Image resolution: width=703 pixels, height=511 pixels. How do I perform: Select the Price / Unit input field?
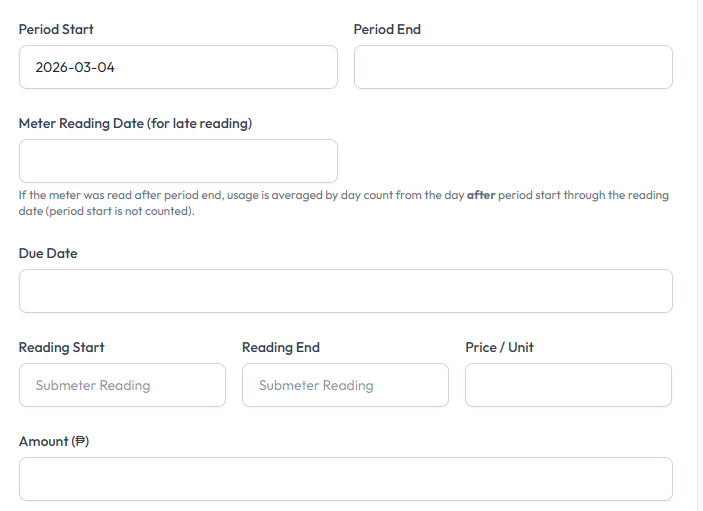tap(568, 385)
